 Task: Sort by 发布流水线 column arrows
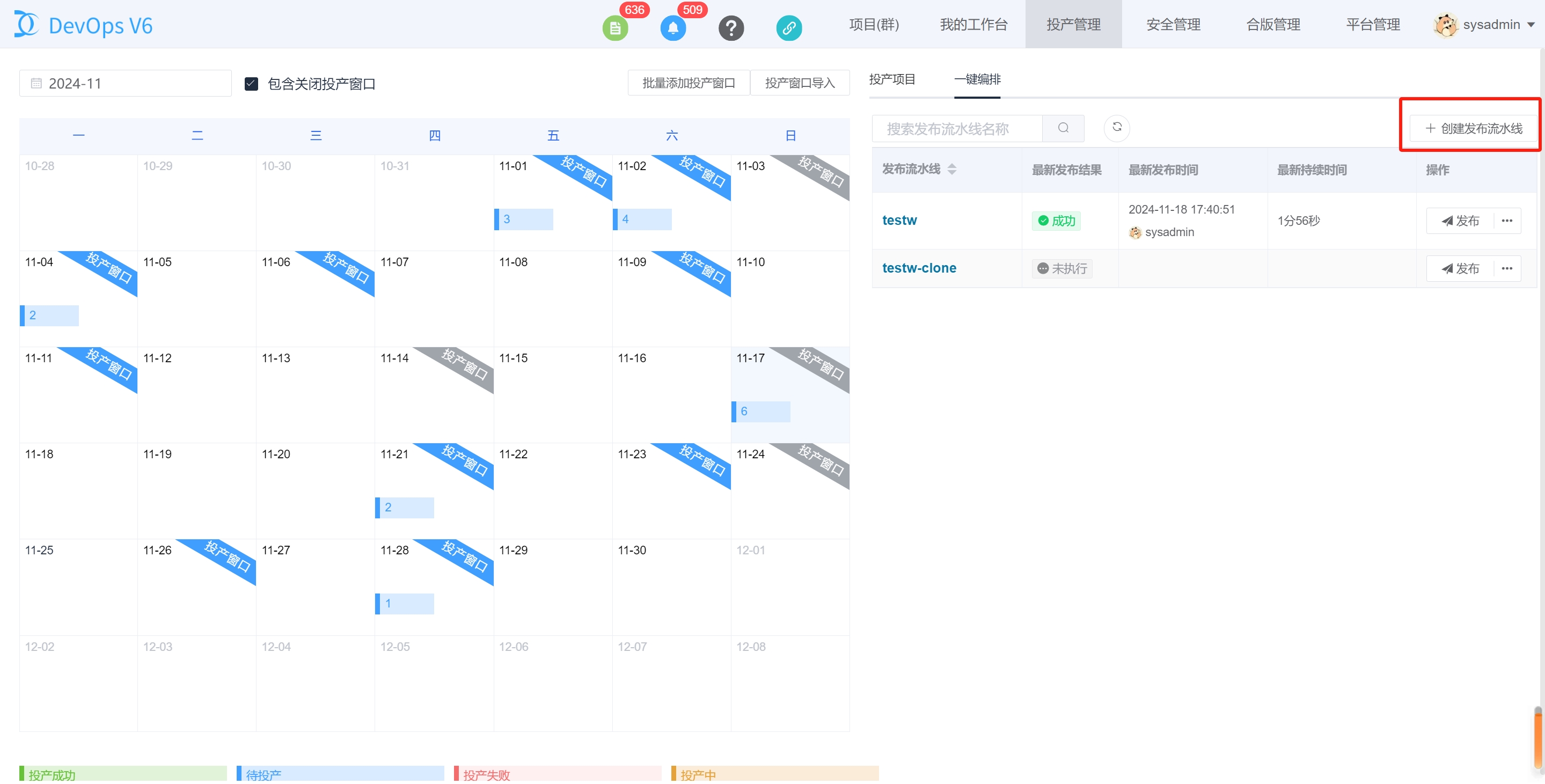point(951,169)
